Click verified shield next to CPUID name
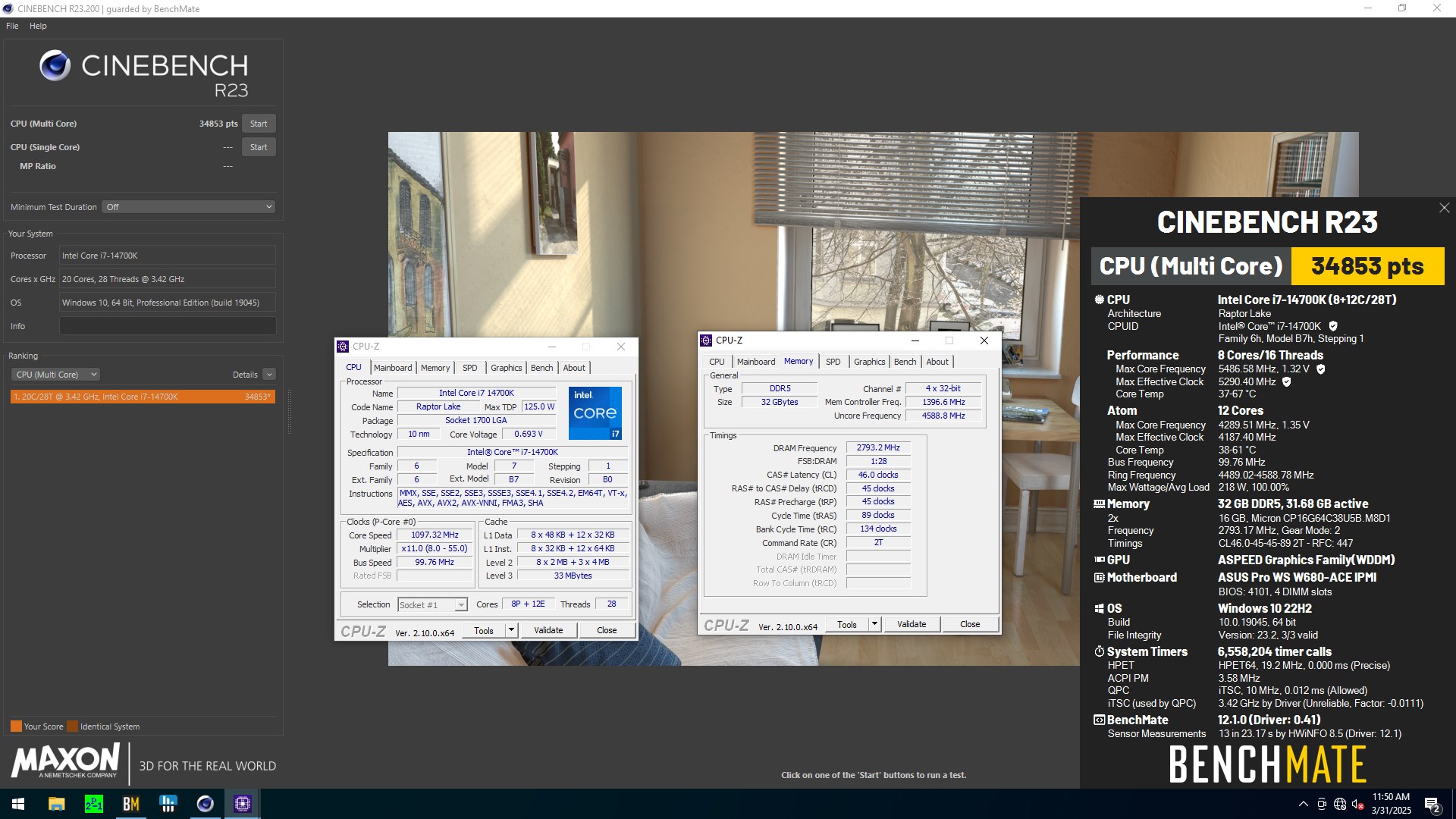Viewport: 1456px width, 819px height. [1333, 326]
